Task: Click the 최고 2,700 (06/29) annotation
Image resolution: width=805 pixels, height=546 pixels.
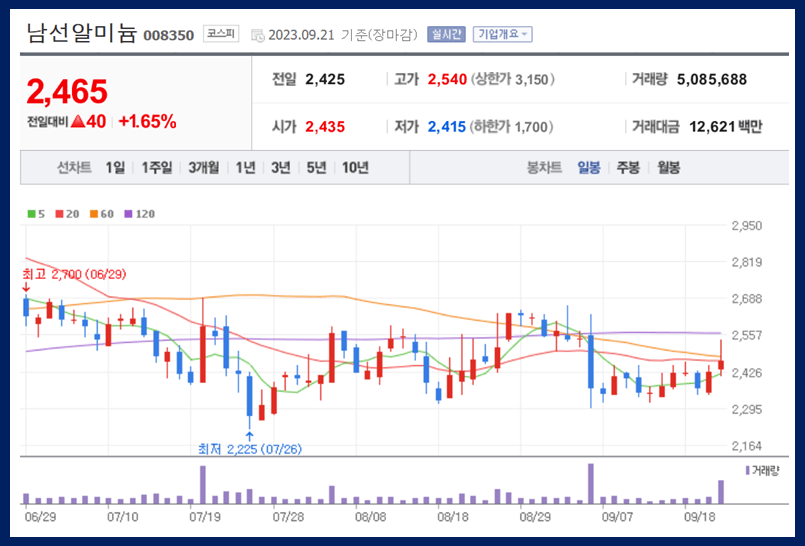Action: pos(74,275)
